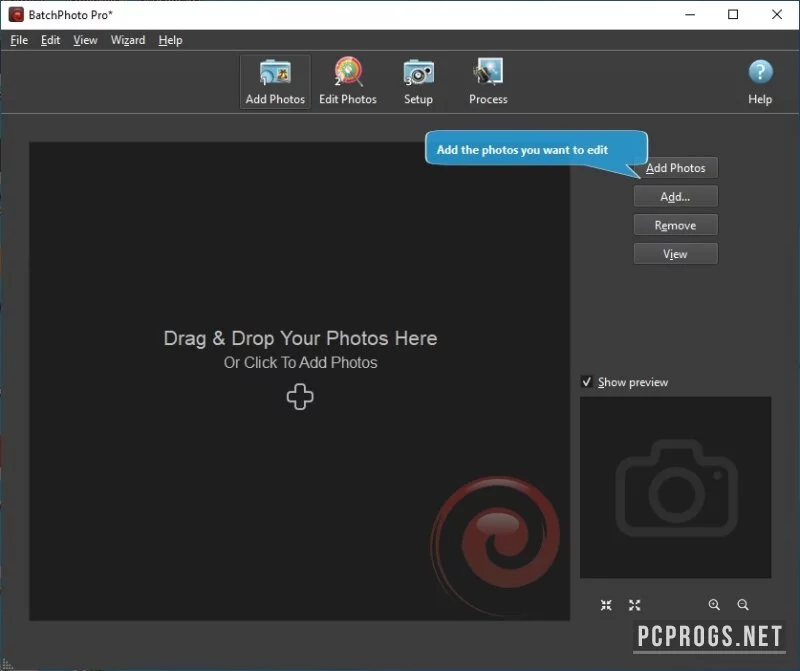Click the View button in side panel
Image resolution: width=800 pixels, height=671 pixels.
(x=676, y=254)
